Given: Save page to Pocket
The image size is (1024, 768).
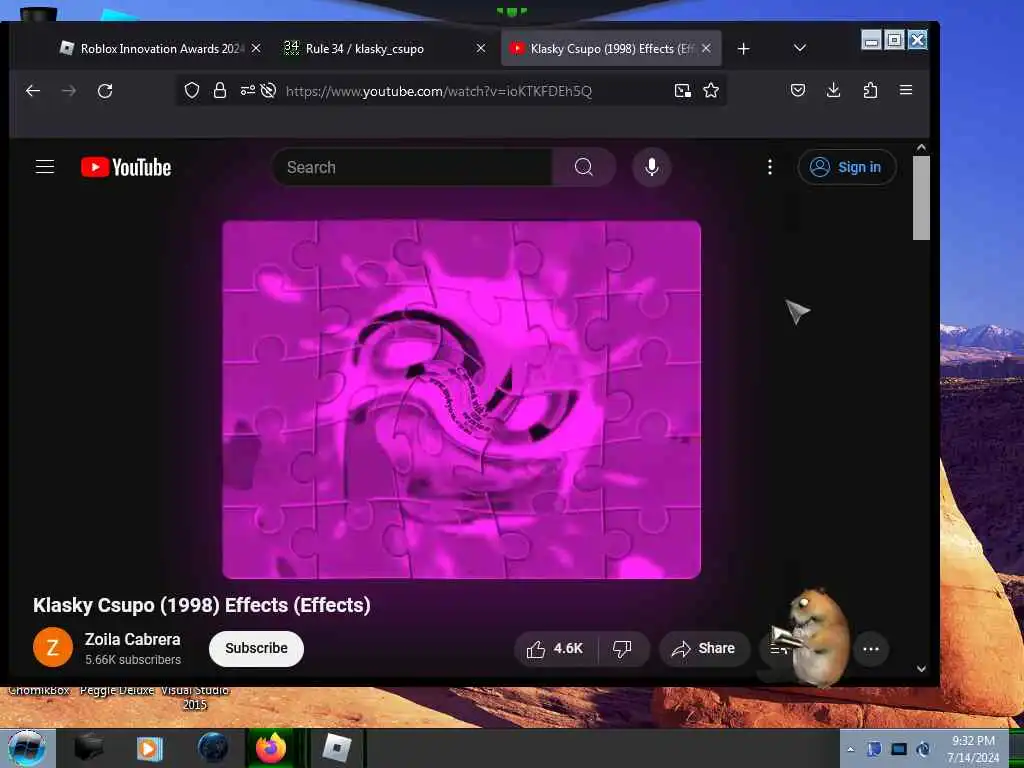Looking at the screenshot, I should tap(797, 90).
